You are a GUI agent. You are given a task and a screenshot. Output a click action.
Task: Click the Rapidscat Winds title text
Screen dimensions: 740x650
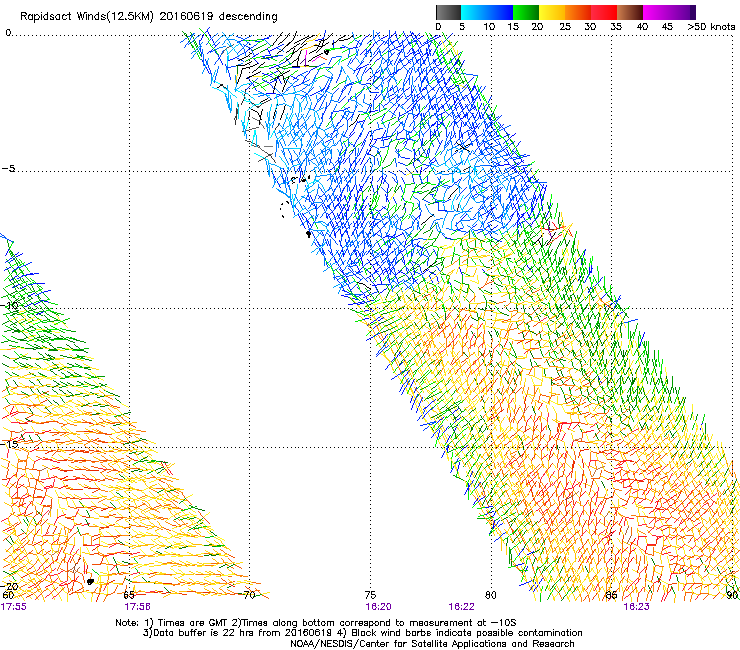click(149, 16)
